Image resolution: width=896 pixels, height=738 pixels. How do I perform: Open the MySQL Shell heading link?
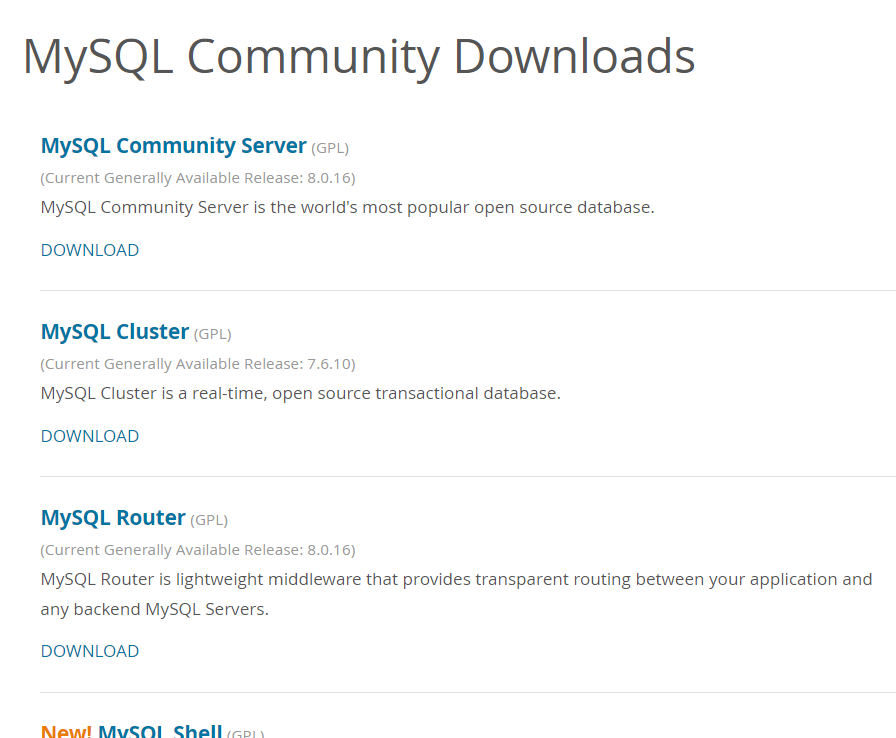coord(160,731)
